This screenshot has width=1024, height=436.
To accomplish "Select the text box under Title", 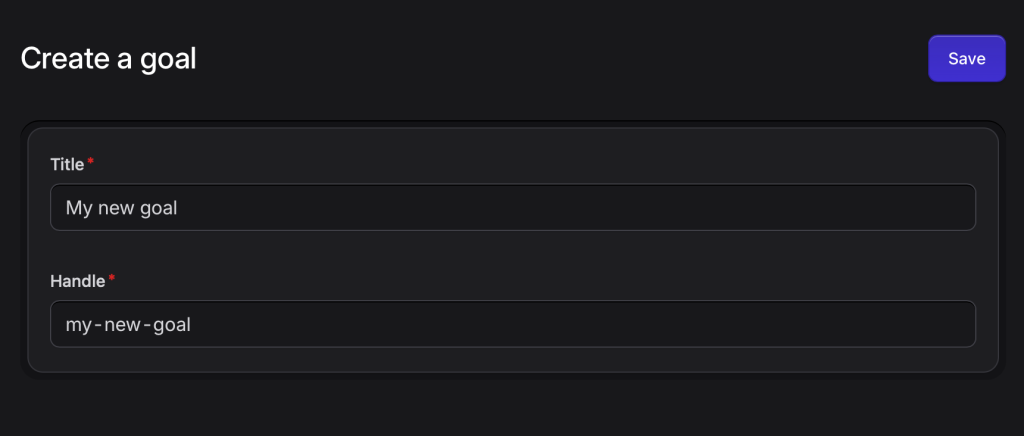I will (x=512, y=208).
